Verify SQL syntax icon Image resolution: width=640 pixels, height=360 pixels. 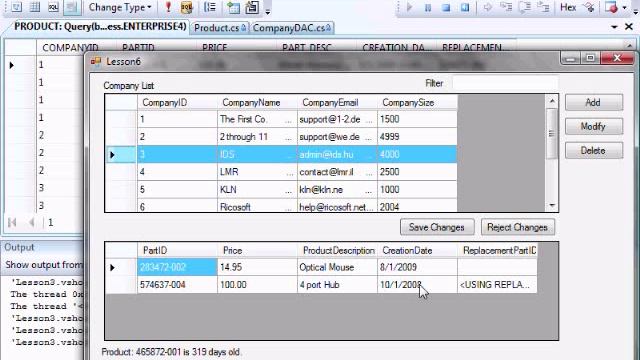(x=187, y=7)
